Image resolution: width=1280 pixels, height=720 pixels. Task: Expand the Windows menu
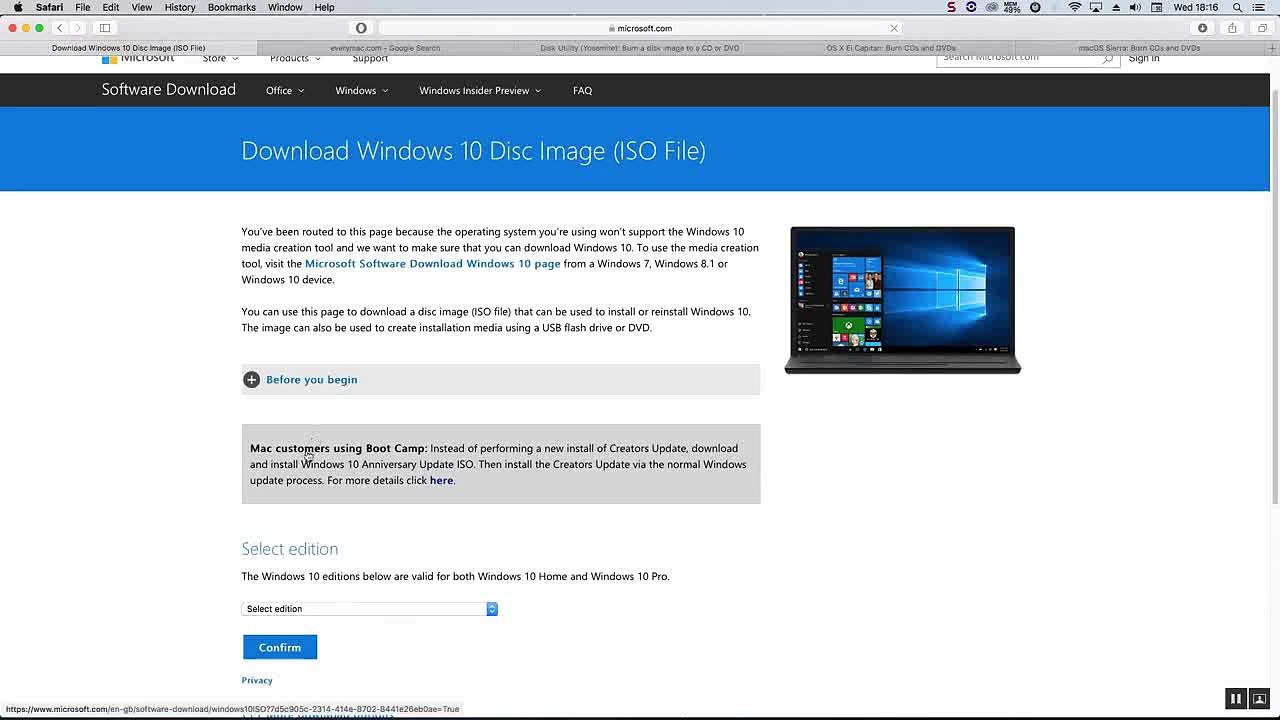[x=362, y=91]
